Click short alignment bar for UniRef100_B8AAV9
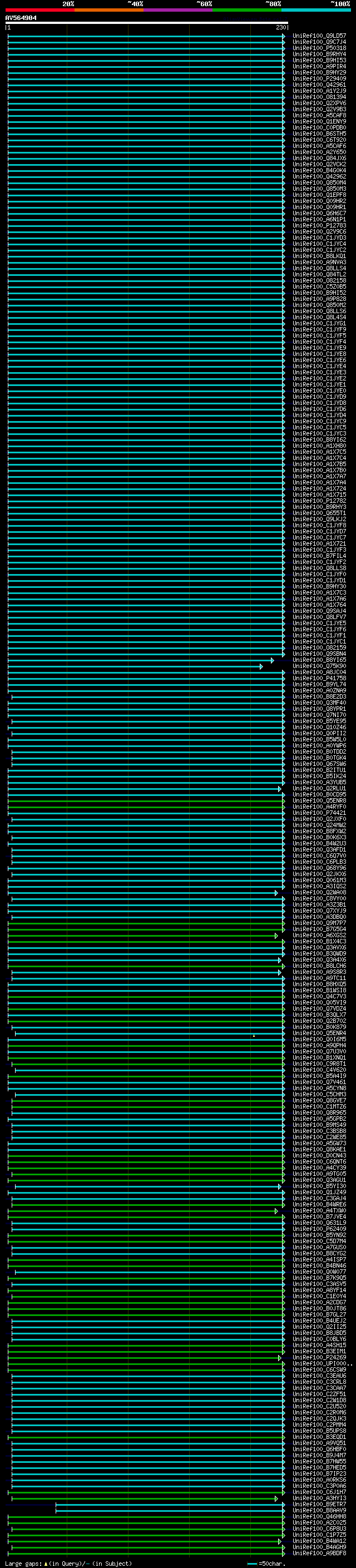Image resolution: width=356 pixels, height=1568 pixels. 170,1511
